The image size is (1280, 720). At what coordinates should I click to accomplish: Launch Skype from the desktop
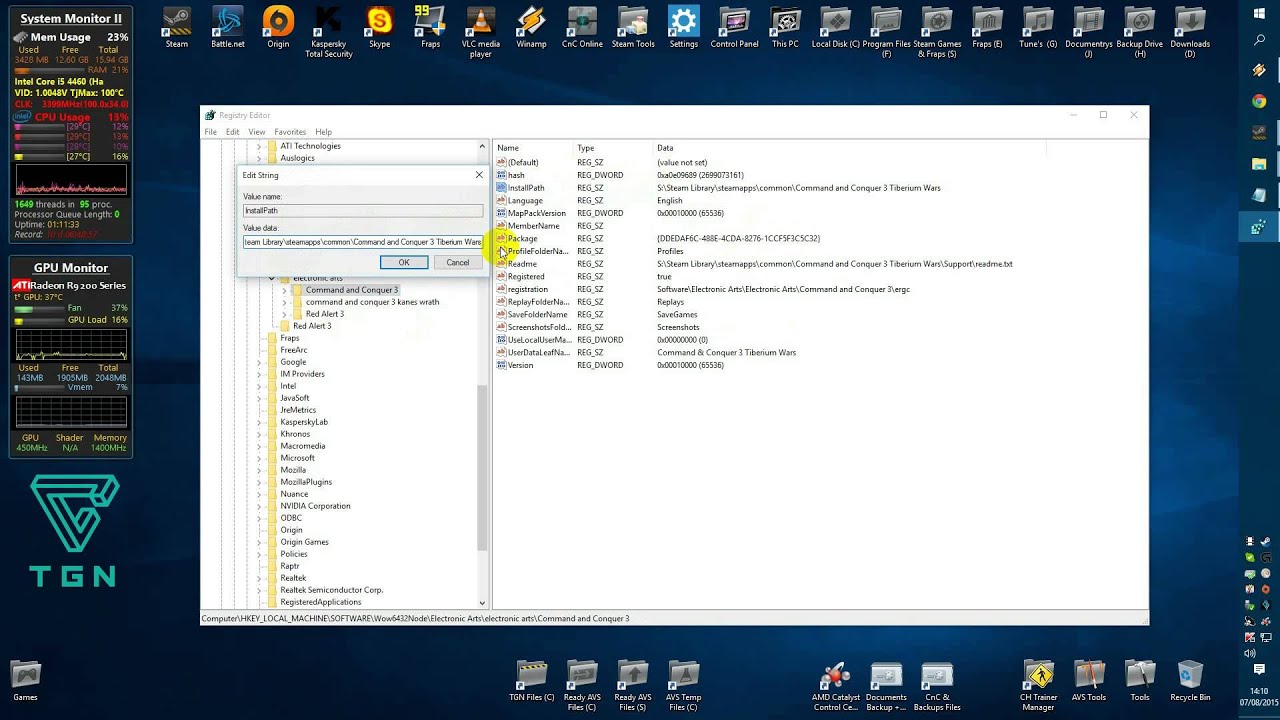pos(380,27)
